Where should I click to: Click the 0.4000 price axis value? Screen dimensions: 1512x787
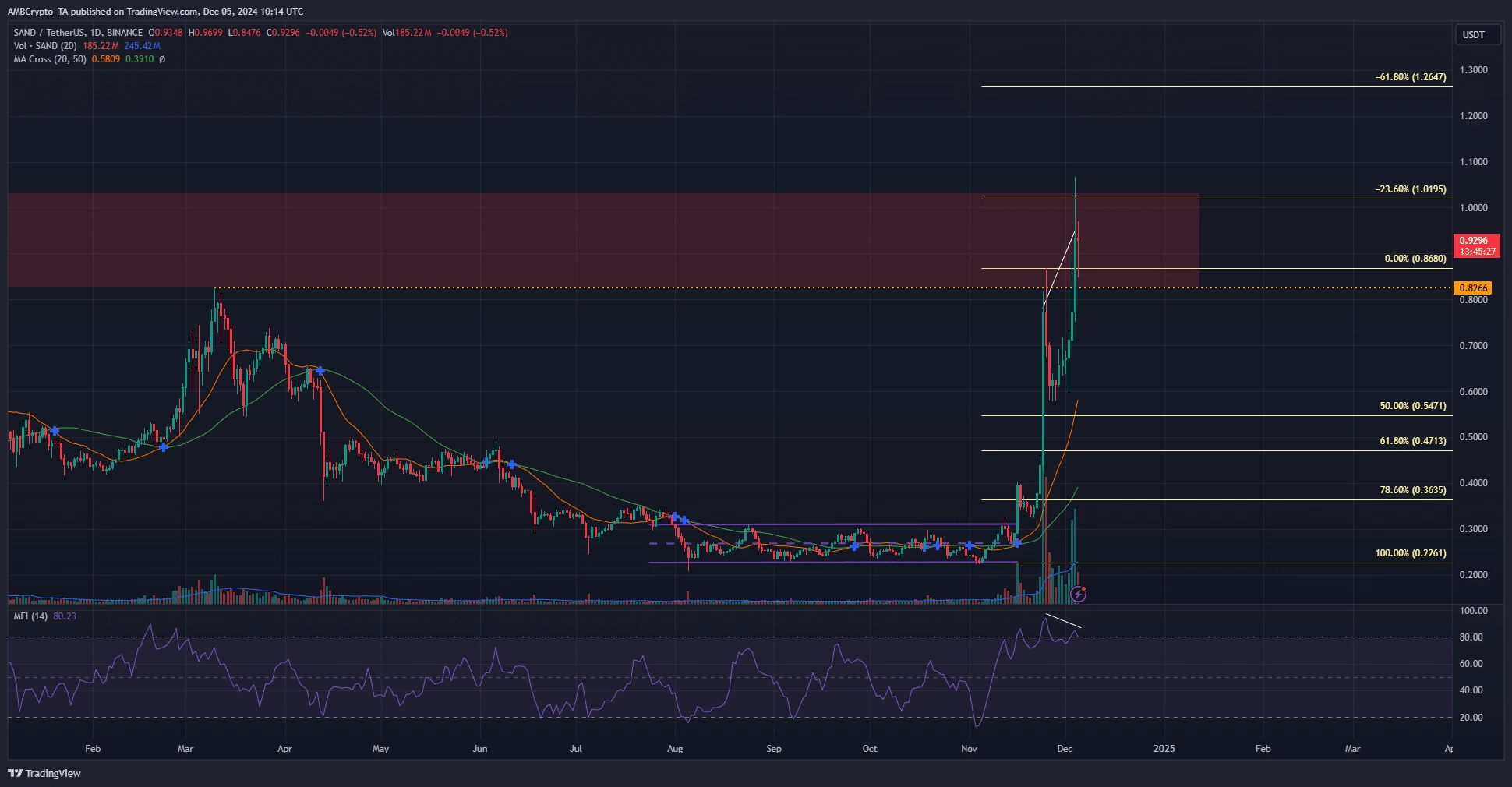pyautogui.click(x=1474, y=483)
